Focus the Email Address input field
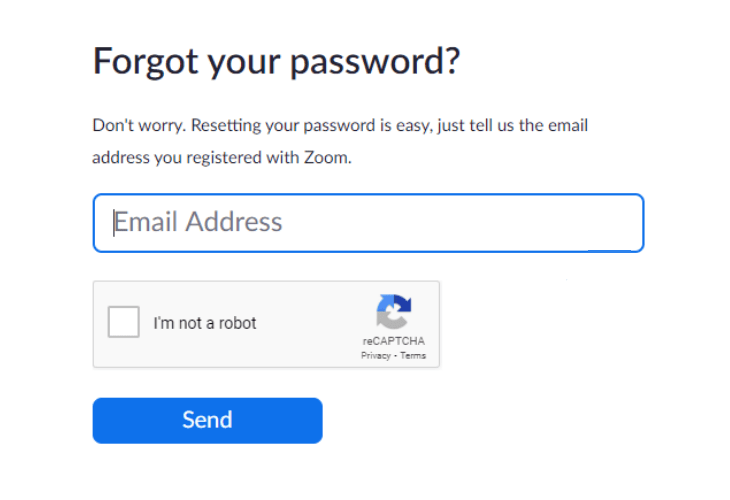This screenshot has height=500, width=730. (x=368, y=222)
